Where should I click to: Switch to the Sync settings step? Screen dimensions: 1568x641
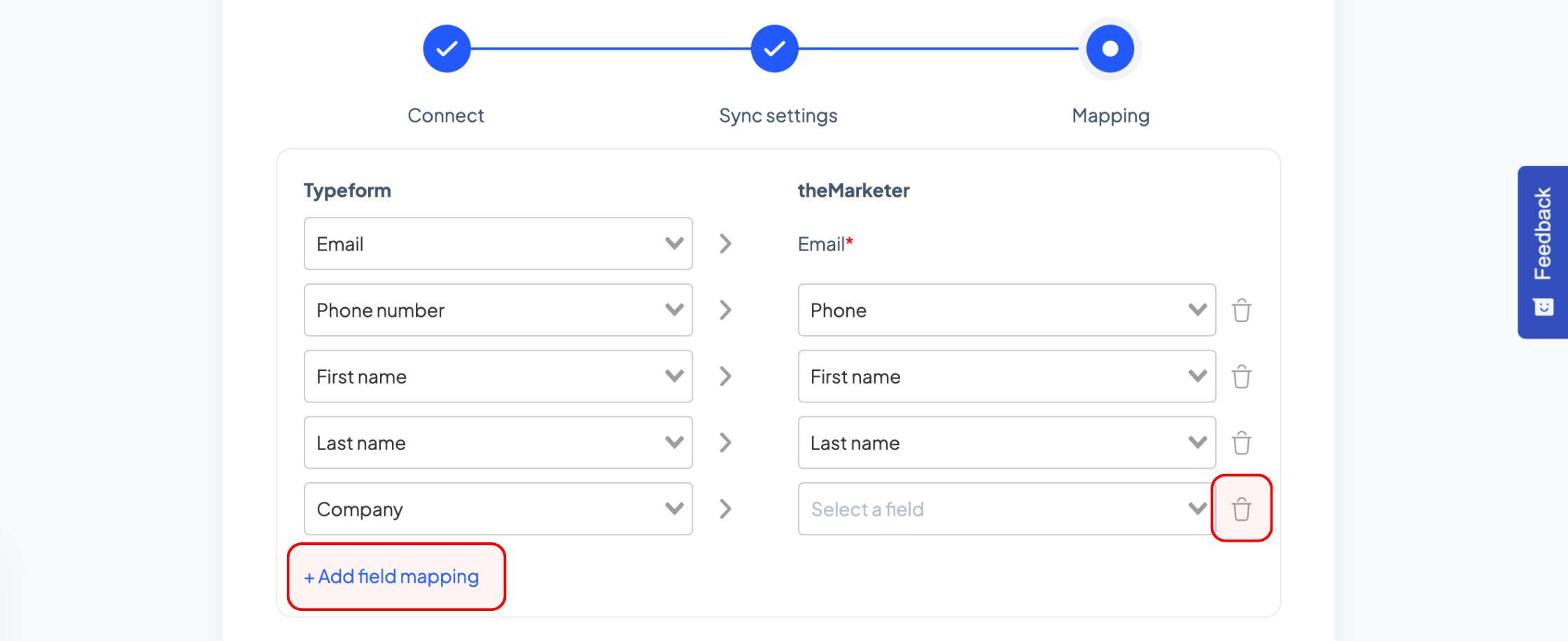tap(778, 115)
